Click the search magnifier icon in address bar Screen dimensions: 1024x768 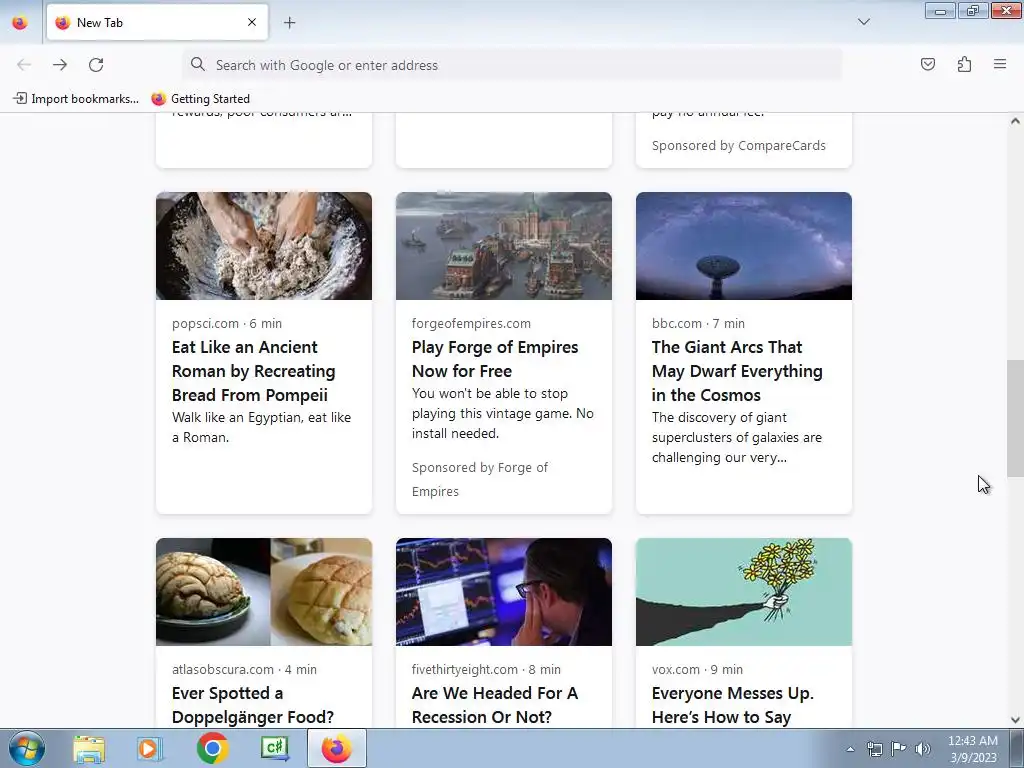[197, 64]
